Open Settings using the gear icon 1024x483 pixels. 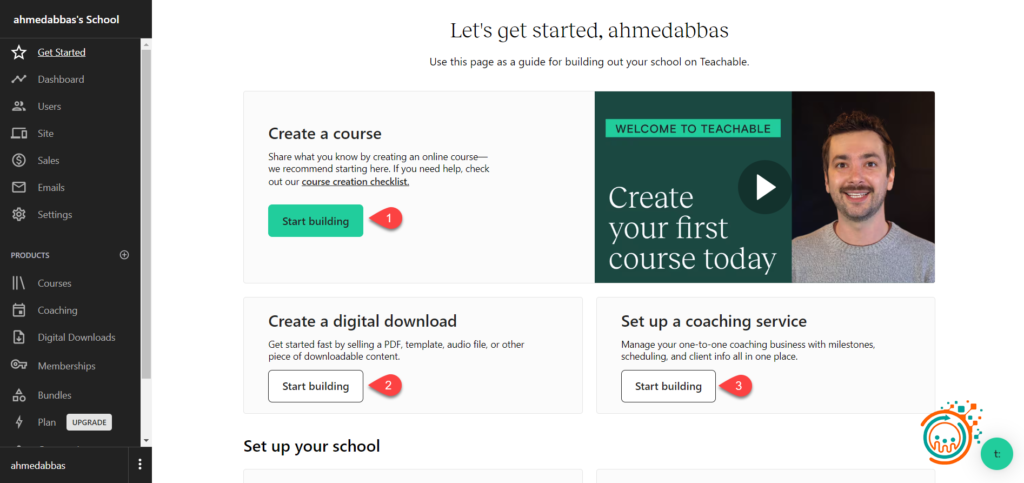coord(18,214)
